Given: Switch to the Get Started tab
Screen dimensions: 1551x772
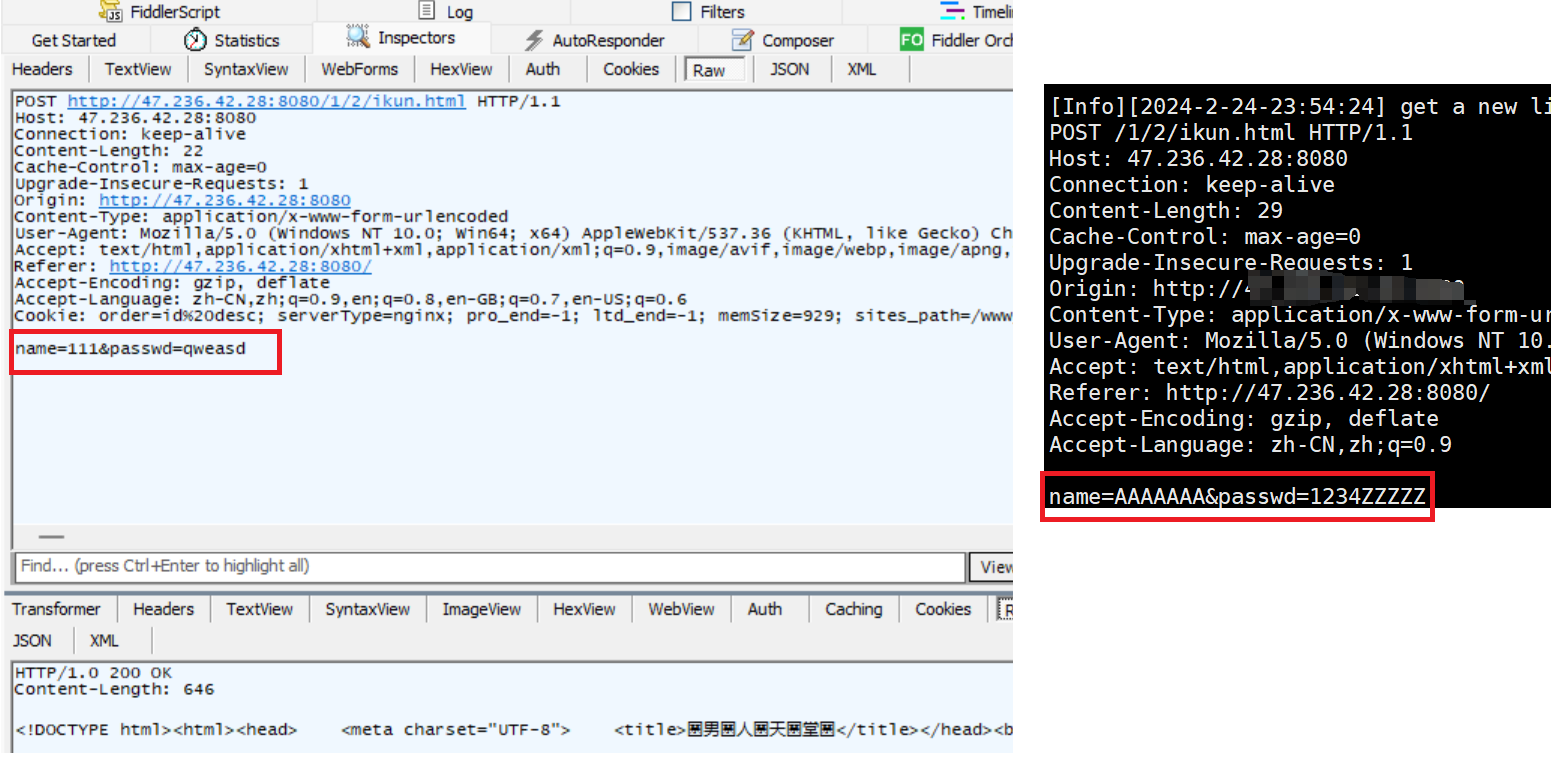Looking at the screenshot, I should (x=74, y=41).
